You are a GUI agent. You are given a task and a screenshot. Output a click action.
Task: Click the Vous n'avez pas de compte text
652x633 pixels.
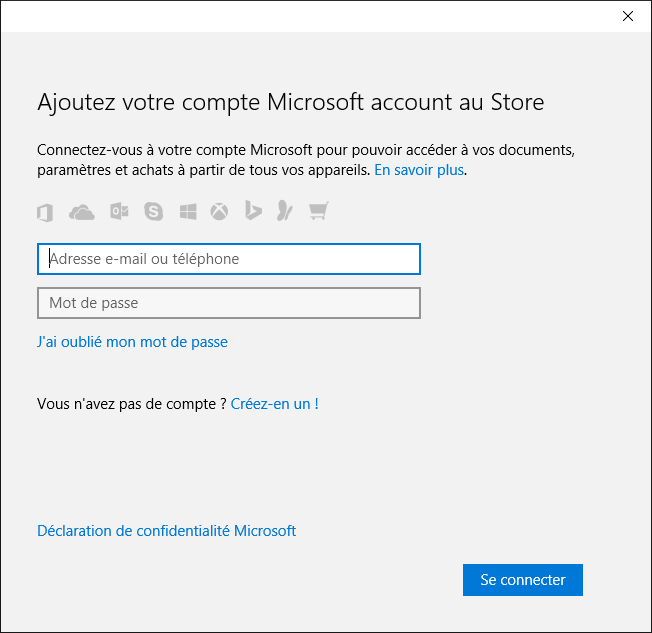(131, 404)
